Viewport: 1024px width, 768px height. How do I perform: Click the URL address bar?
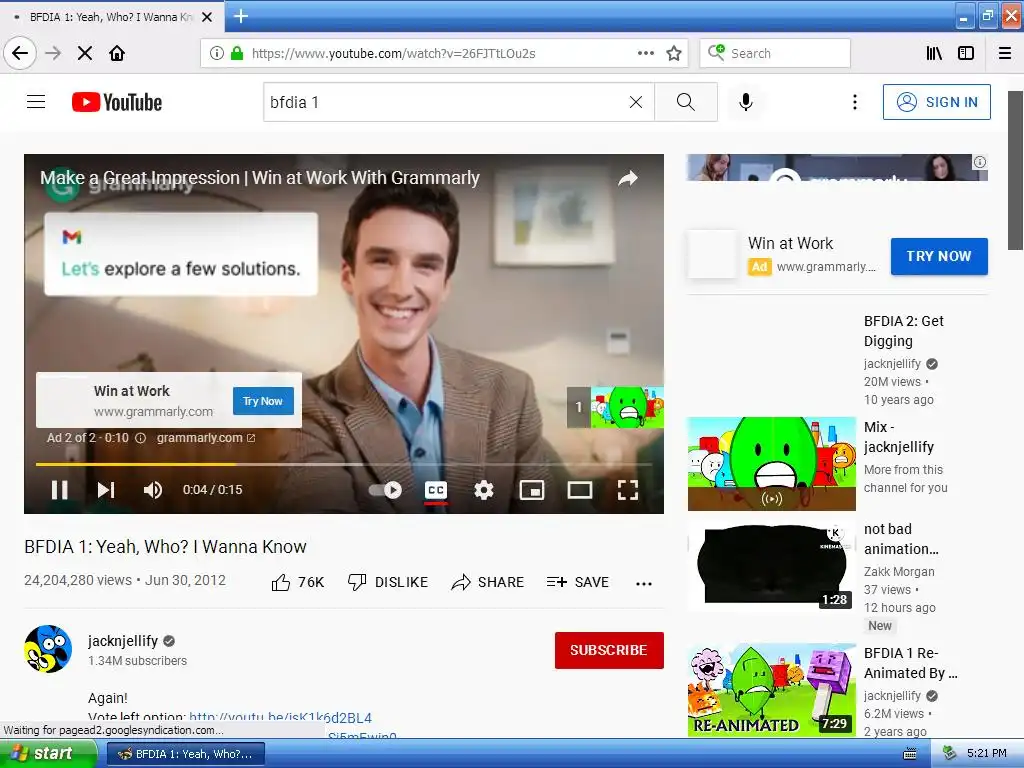coord(443,53)
